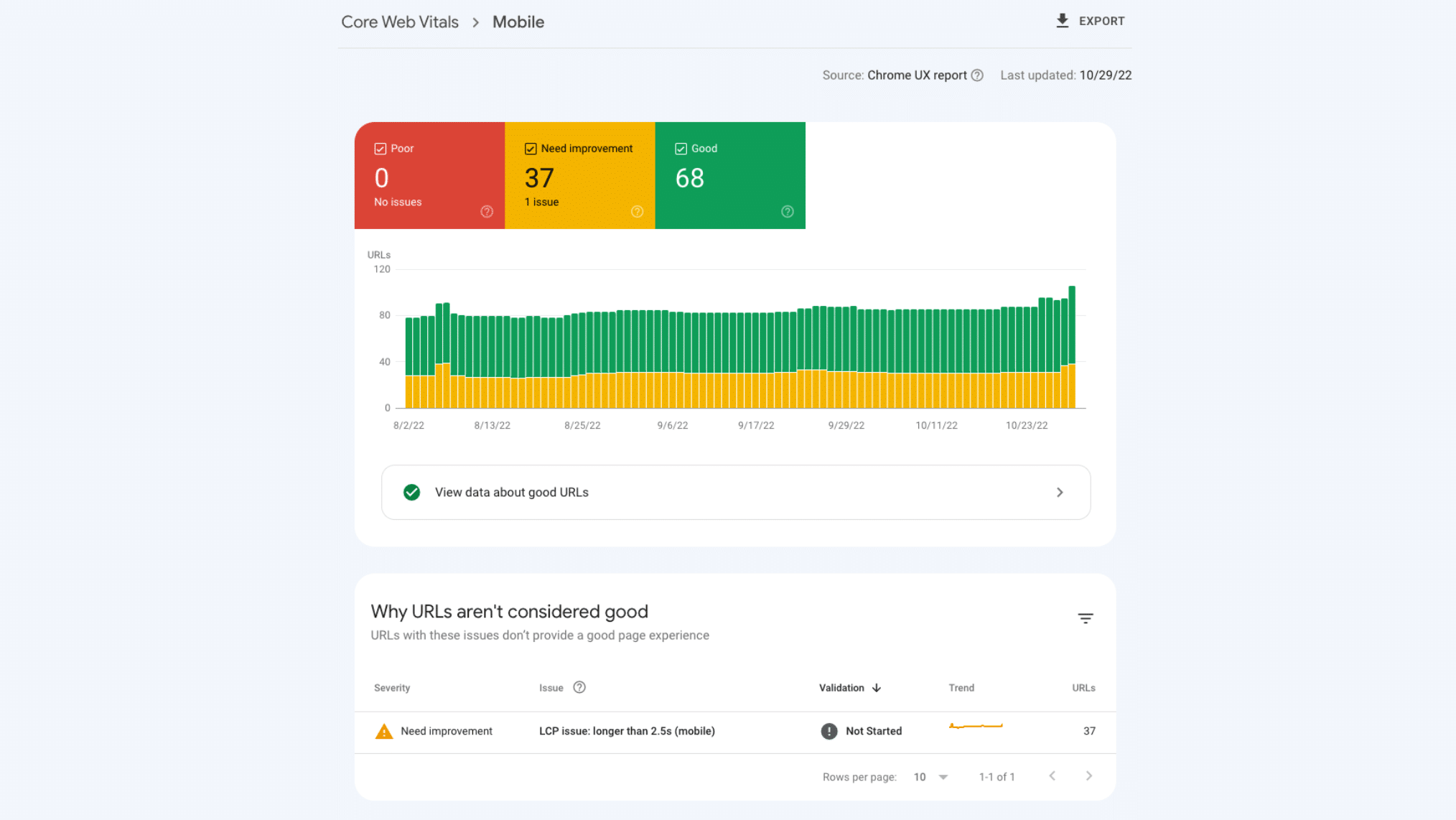
Task: Click the orange warning triangle icon
Action: coord(384,731)
